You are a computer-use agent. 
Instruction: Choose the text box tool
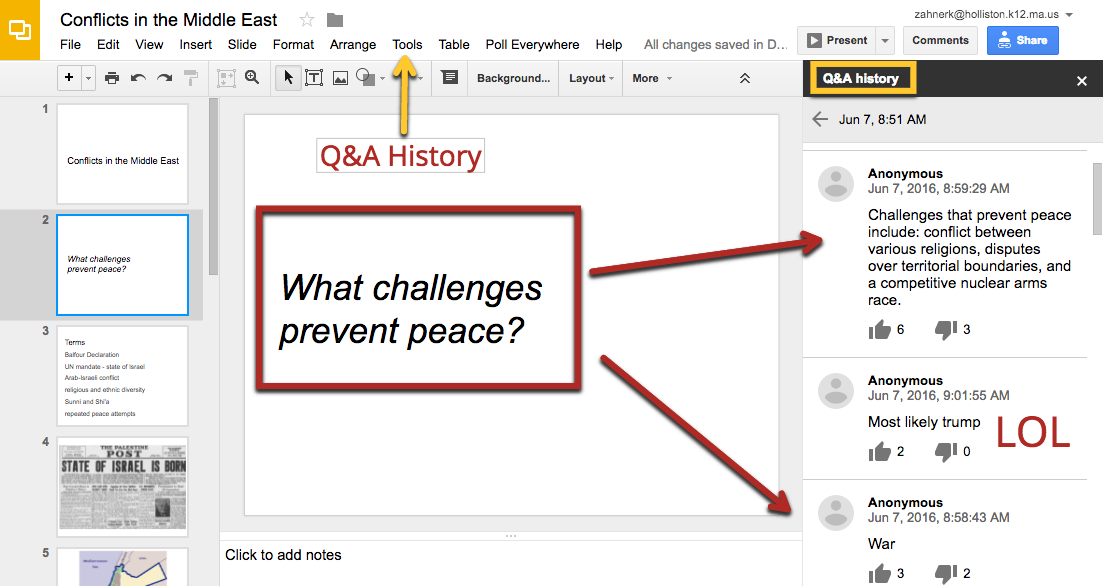314,77
